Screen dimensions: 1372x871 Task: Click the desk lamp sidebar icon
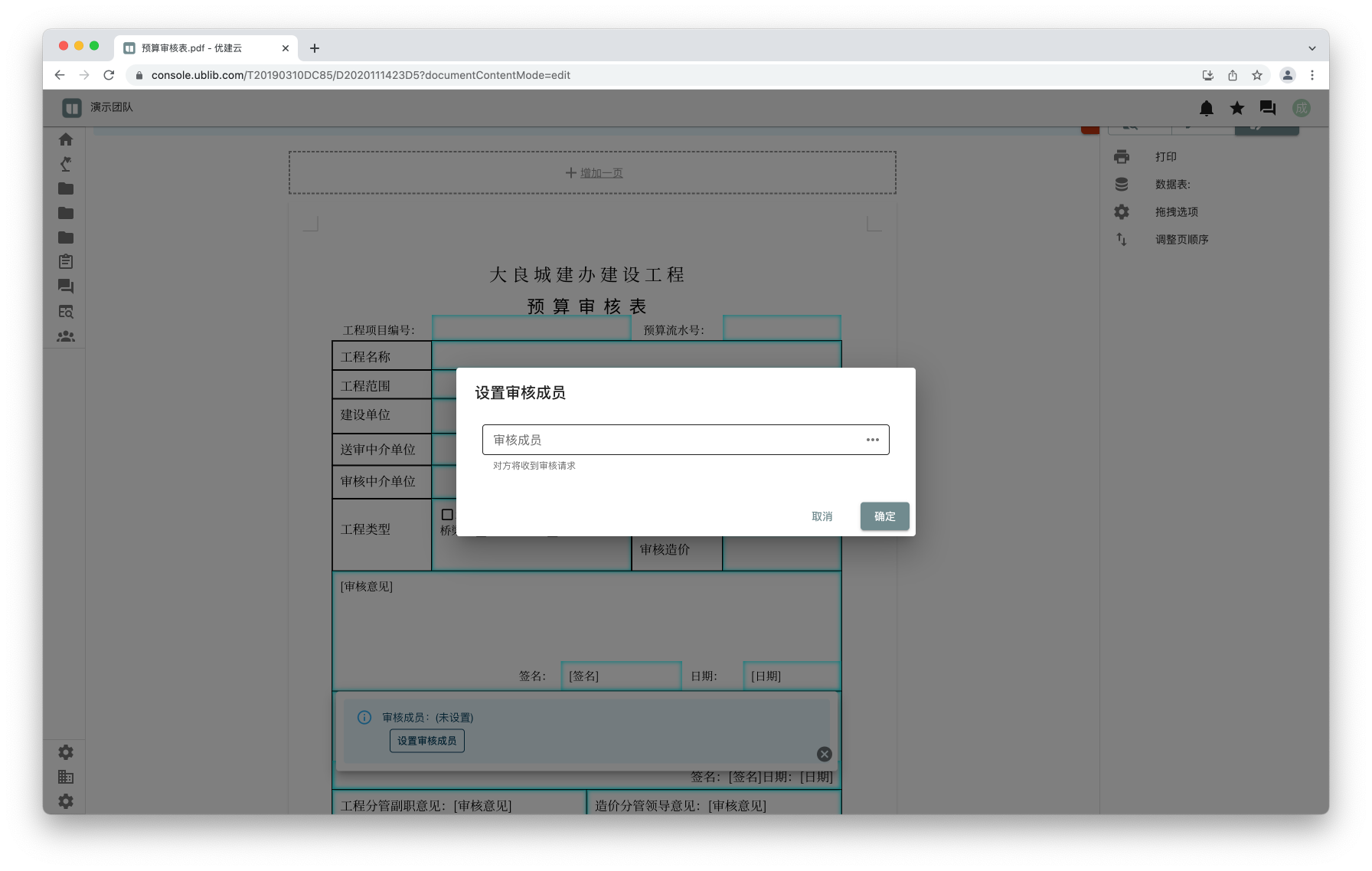pyautogui.click(x=66, y=164)
